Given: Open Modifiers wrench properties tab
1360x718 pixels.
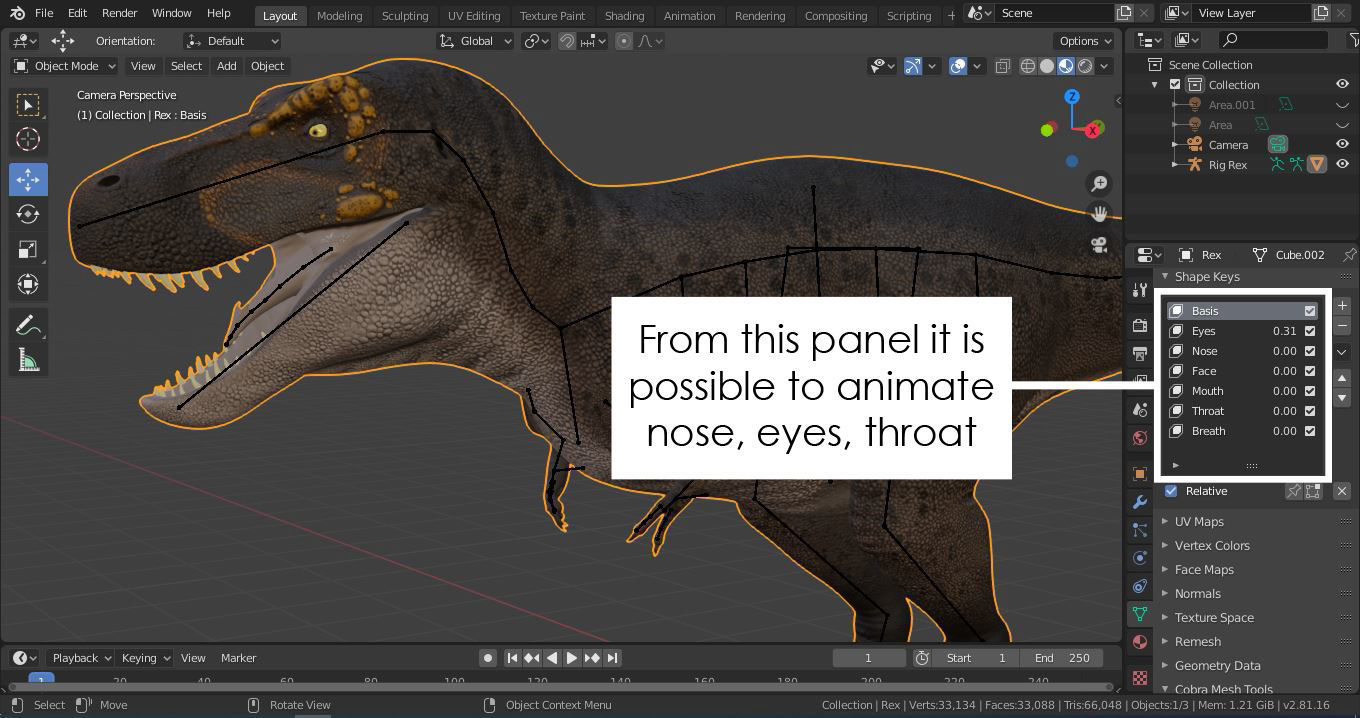Looking at the screenshot, I should [1139, 502].
